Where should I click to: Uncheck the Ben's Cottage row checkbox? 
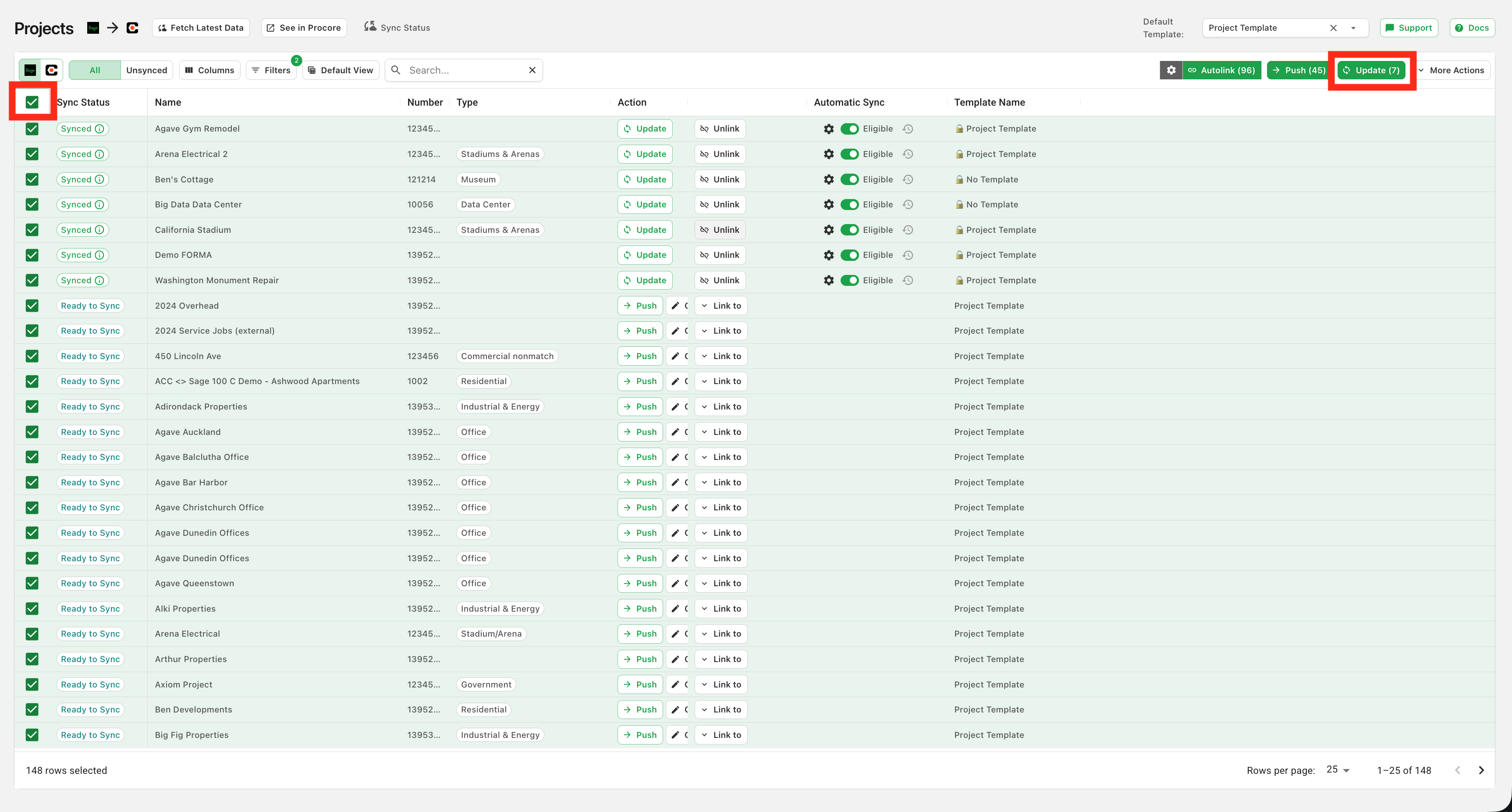[32, 180]
